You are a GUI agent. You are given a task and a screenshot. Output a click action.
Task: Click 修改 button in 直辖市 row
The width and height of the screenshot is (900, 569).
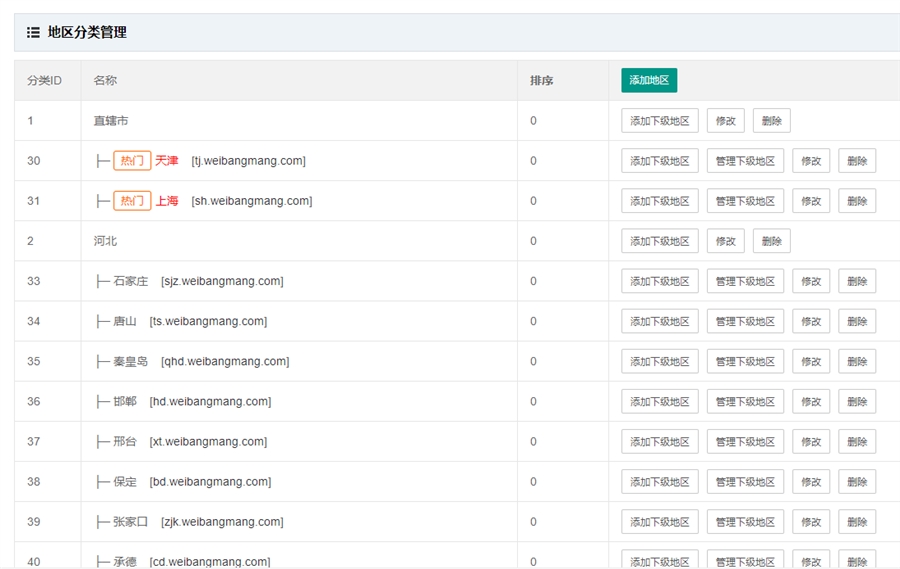tap(725, 121)
